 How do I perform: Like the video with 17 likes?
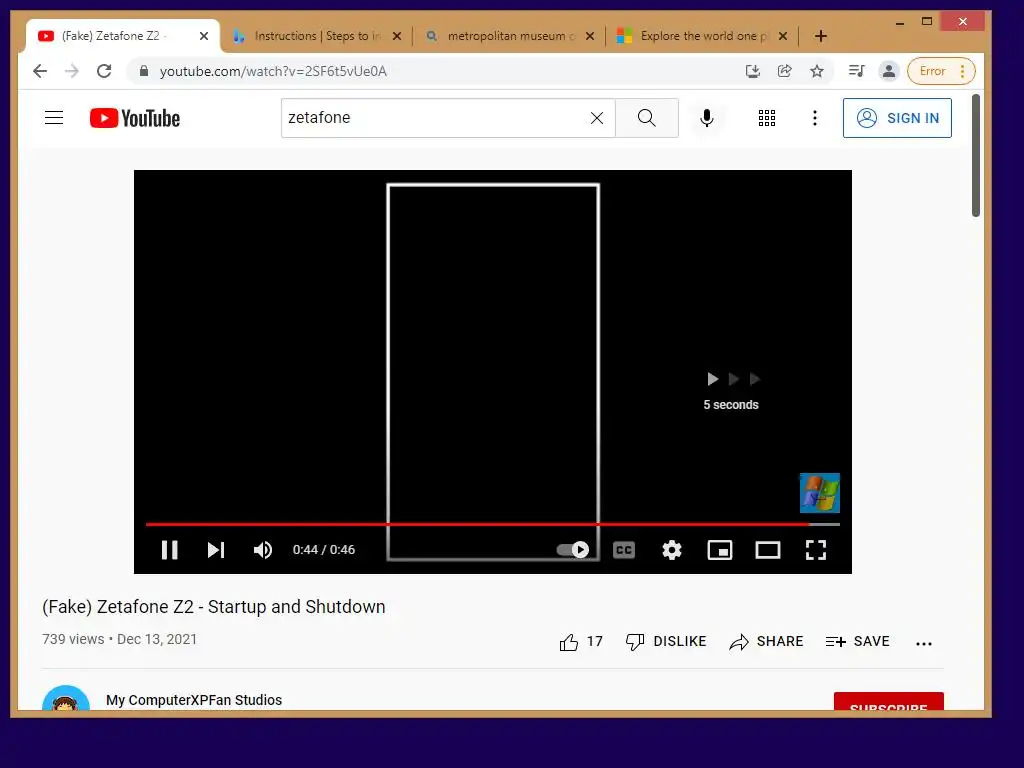(581, 642)
